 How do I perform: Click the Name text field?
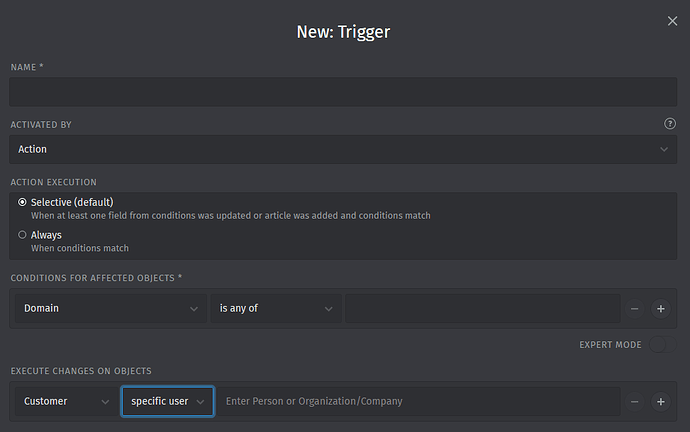[x=343, y=92]
